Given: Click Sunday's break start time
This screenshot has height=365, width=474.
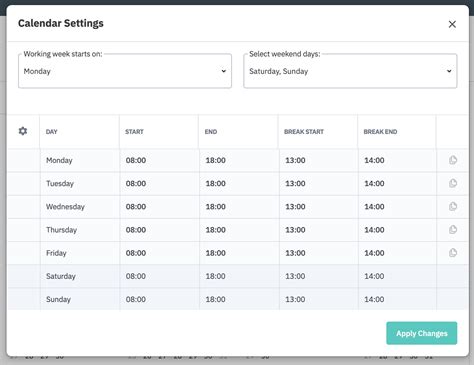Looking at the screenshot, I should click(295, 299).
